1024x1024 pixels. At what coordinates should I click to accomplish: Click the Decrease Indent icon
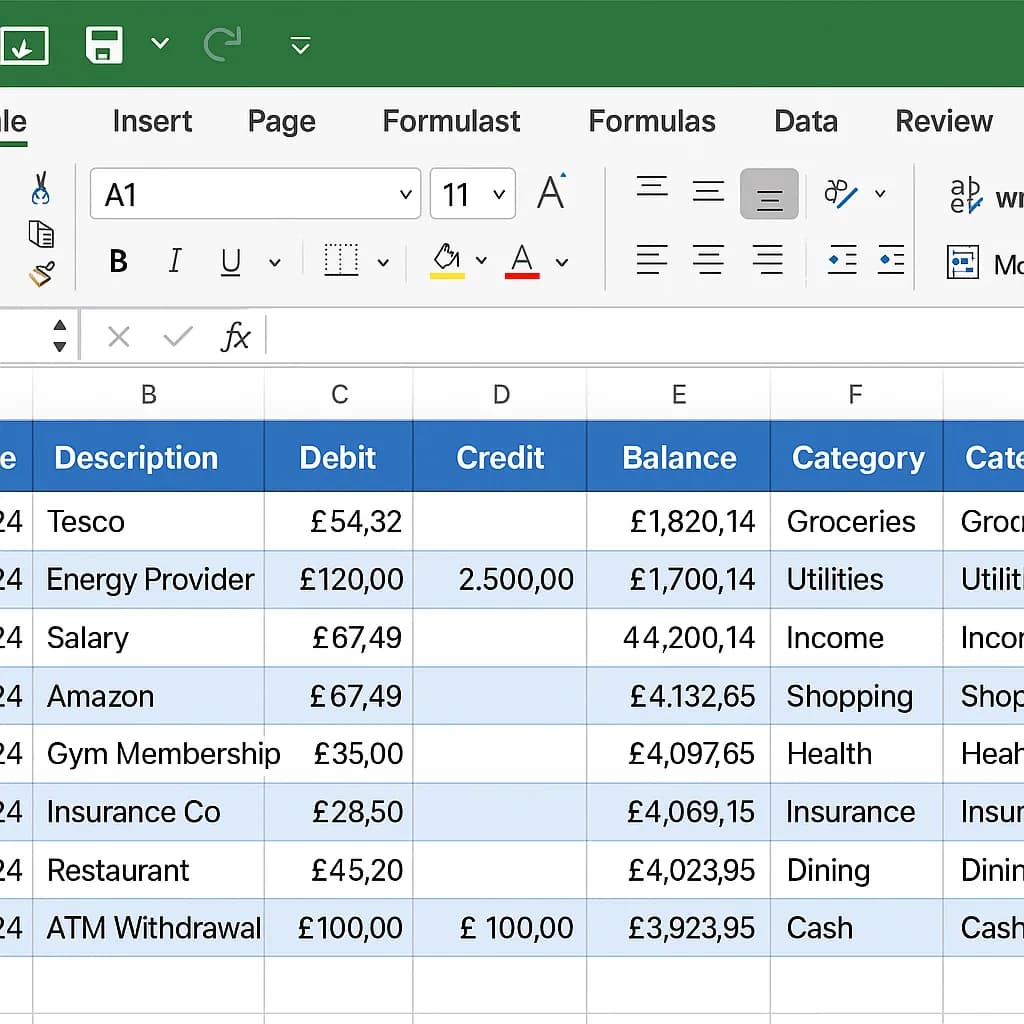click(842, 259)
